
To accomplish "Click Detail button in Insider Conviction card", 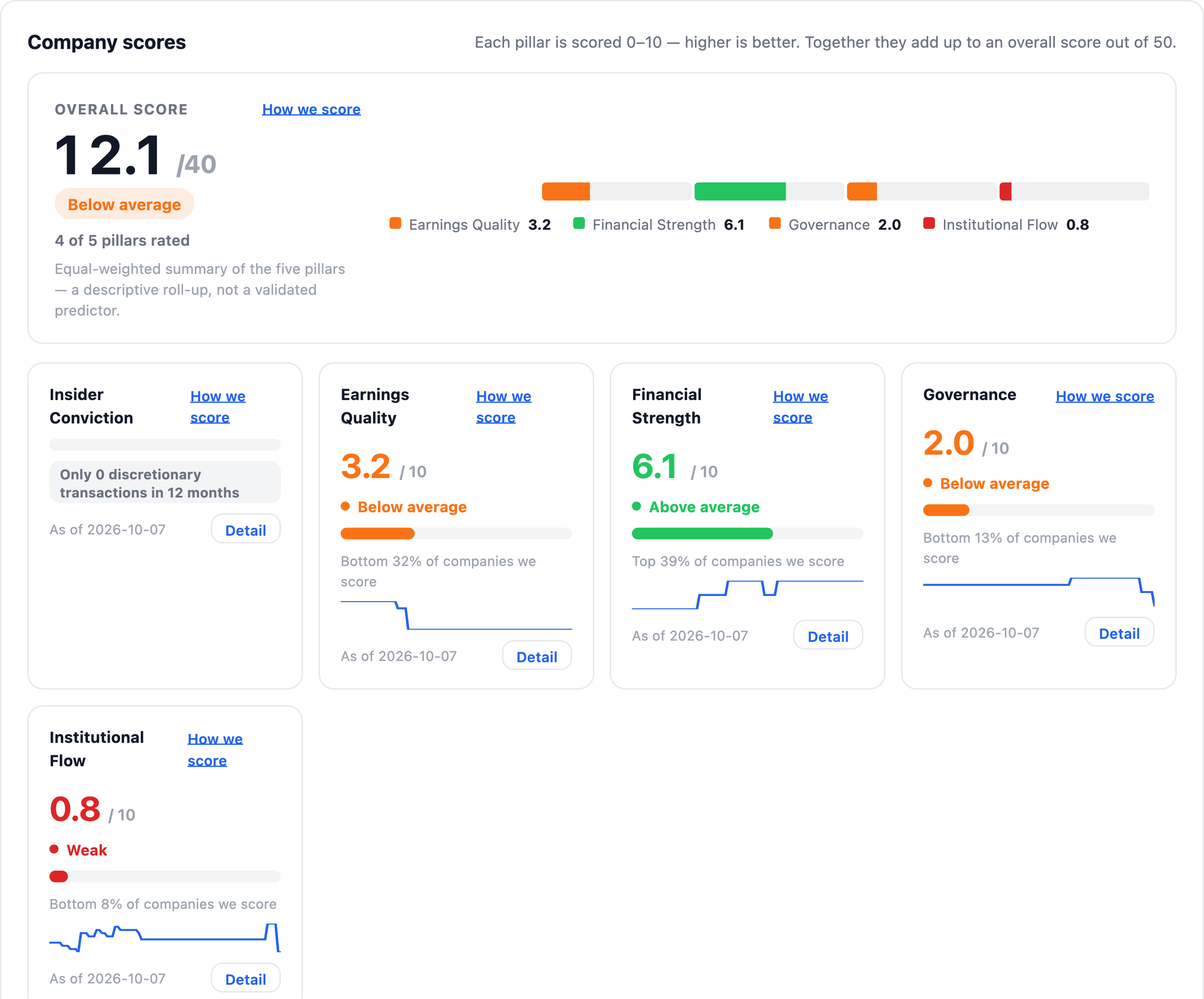I will tap(245, 529).
